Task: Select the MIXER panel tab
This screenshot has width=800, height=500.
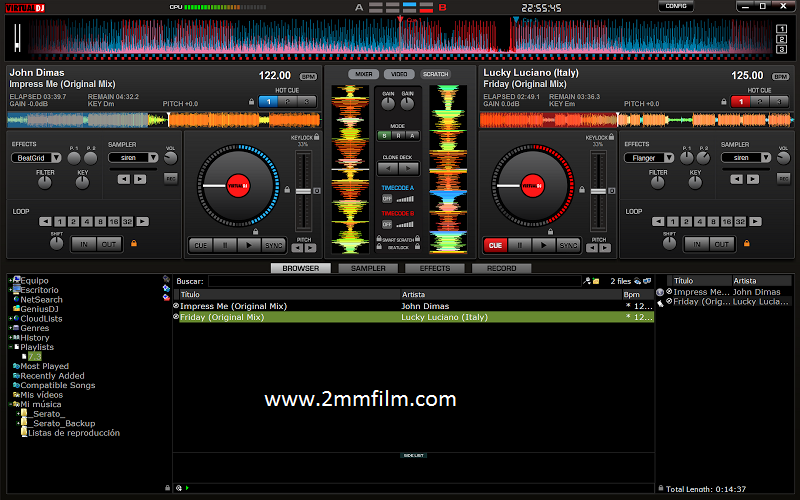Action: 364,74
